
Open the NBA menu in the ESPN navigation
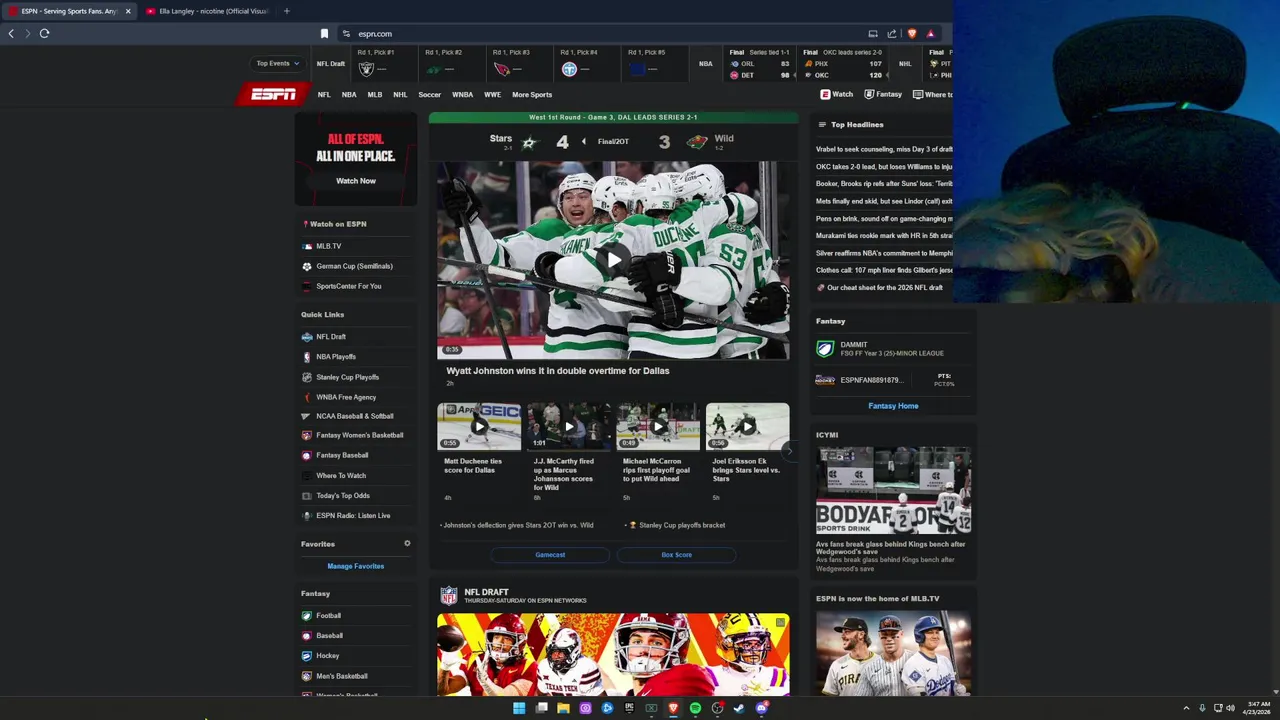pos(349,95)
